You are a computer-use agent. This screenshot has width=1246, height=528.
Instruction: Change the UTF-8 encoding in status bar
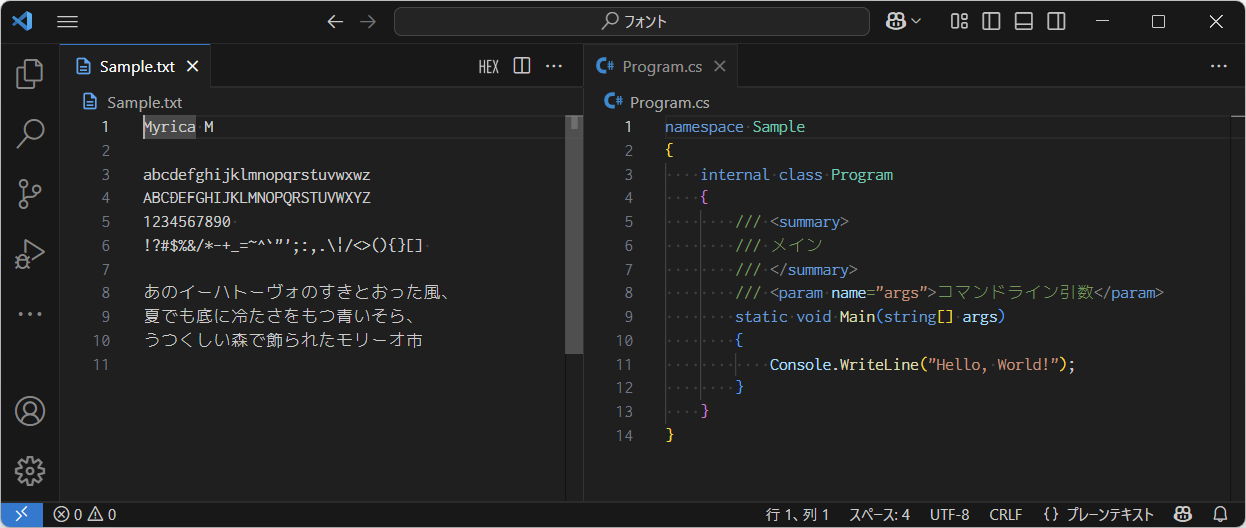(949, 515)
